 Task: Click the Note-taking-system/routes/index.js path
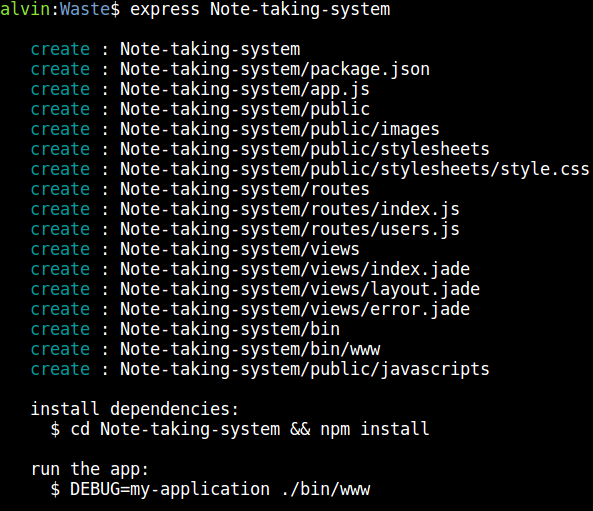tap(290, 209)
